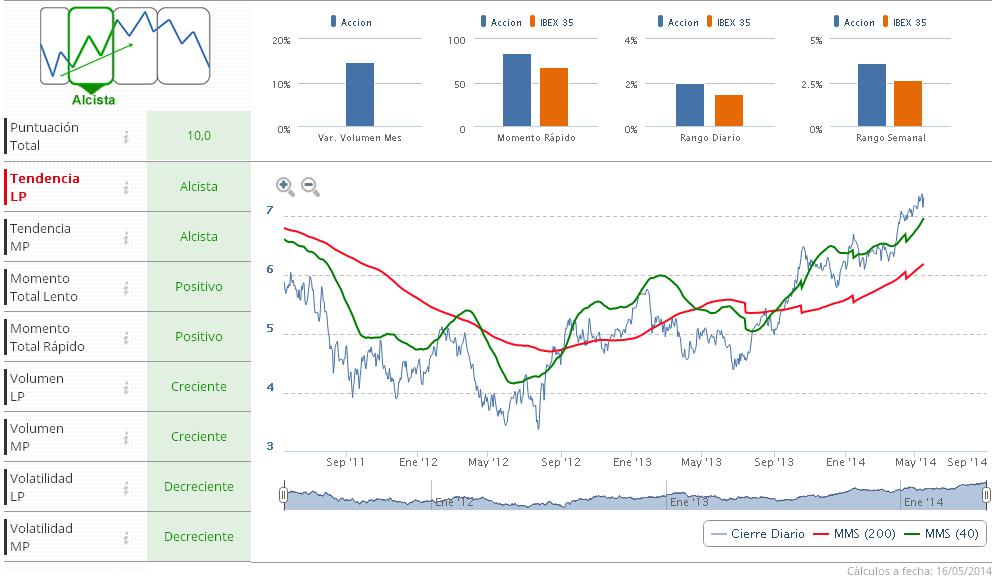
Task: Zoom out of the price chart
Action: pos(310,187)
